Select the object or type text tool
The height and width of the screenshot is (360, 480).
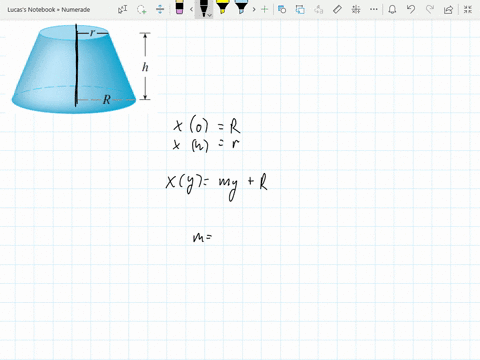pos(122,9)
